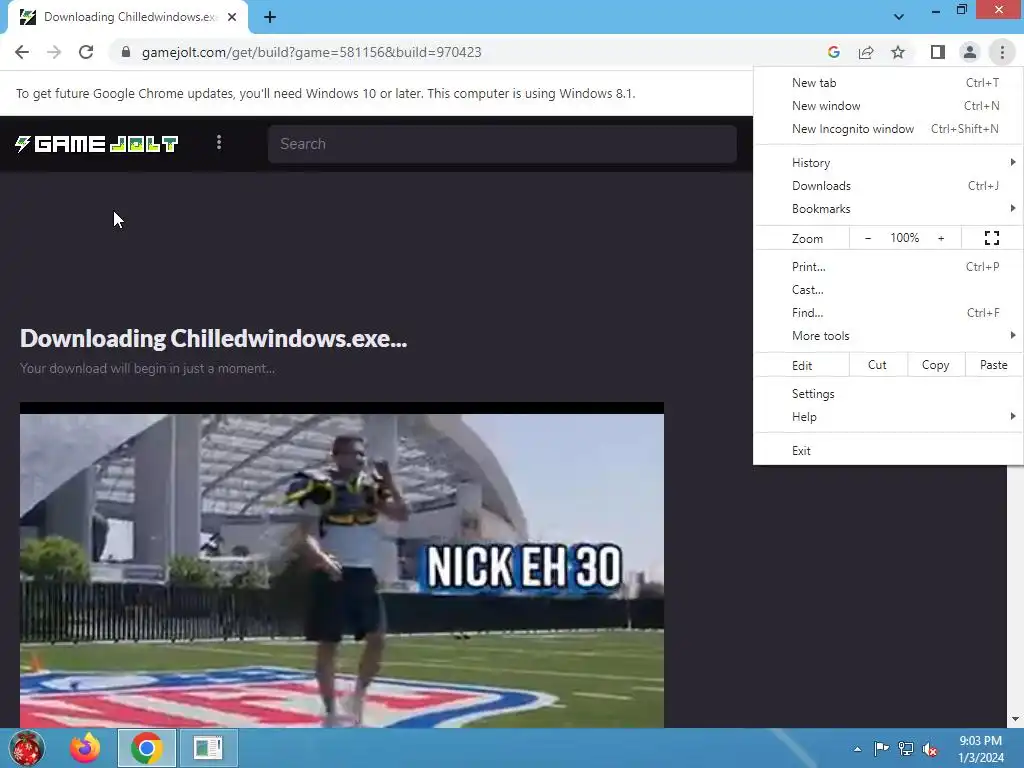
Task: Decrease zoom with minus button
Action: click(868, 238)
